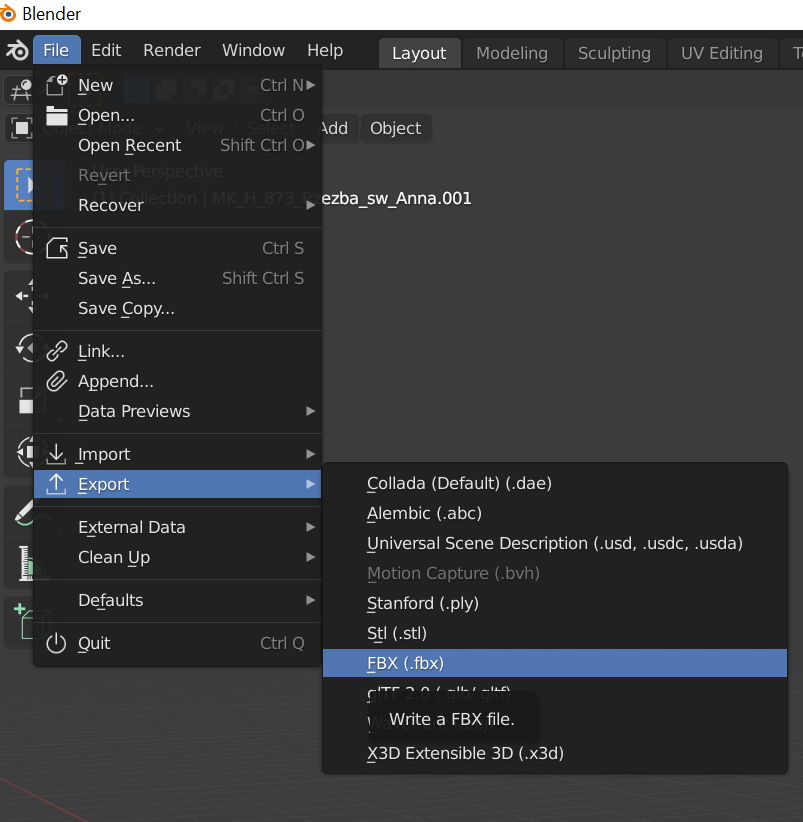Expand the Data Previews submenu

pyautogui.click(x=178, y=412)
